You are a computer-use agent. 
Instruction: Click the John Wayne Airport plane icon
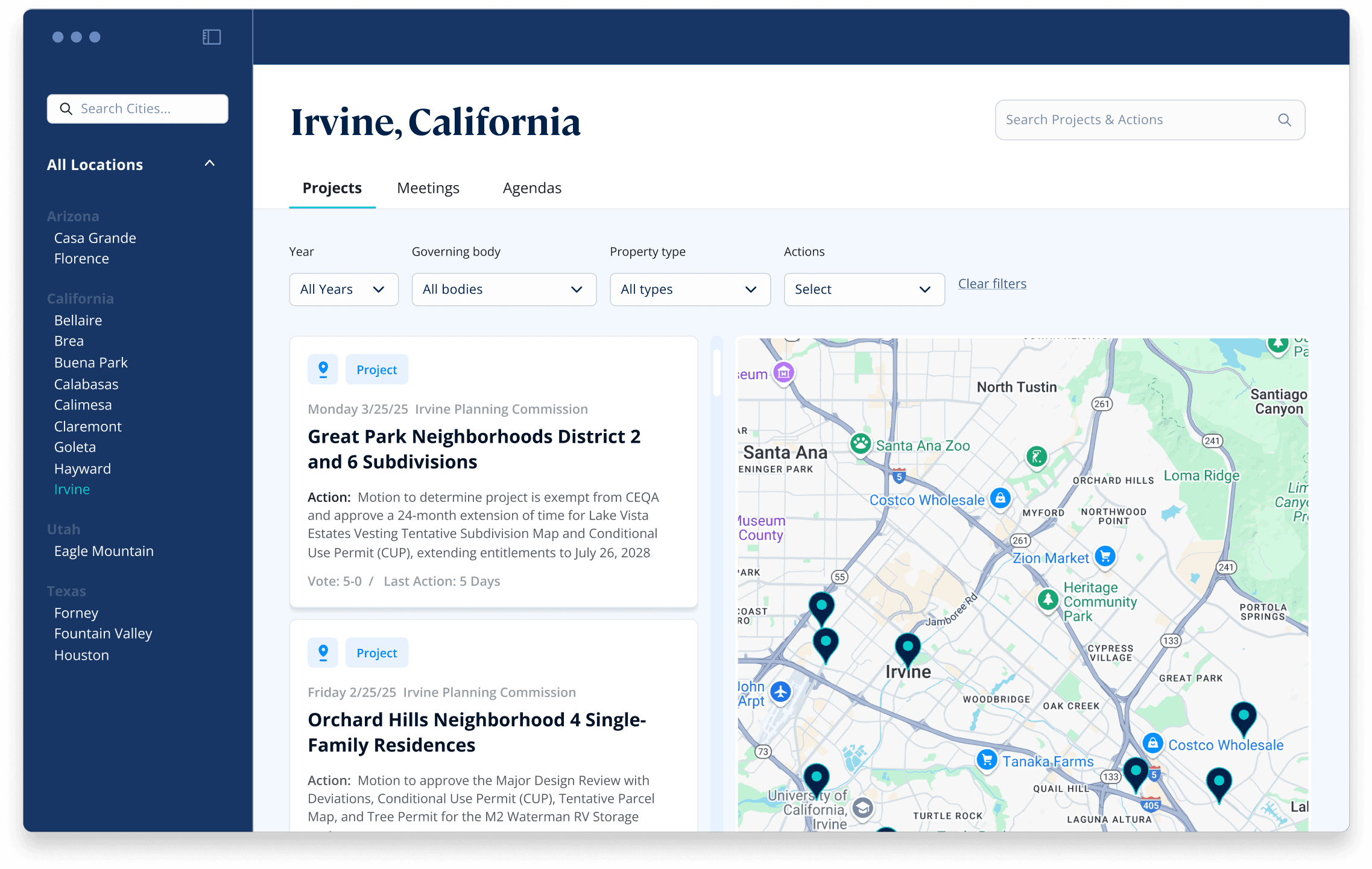[781, 692]
